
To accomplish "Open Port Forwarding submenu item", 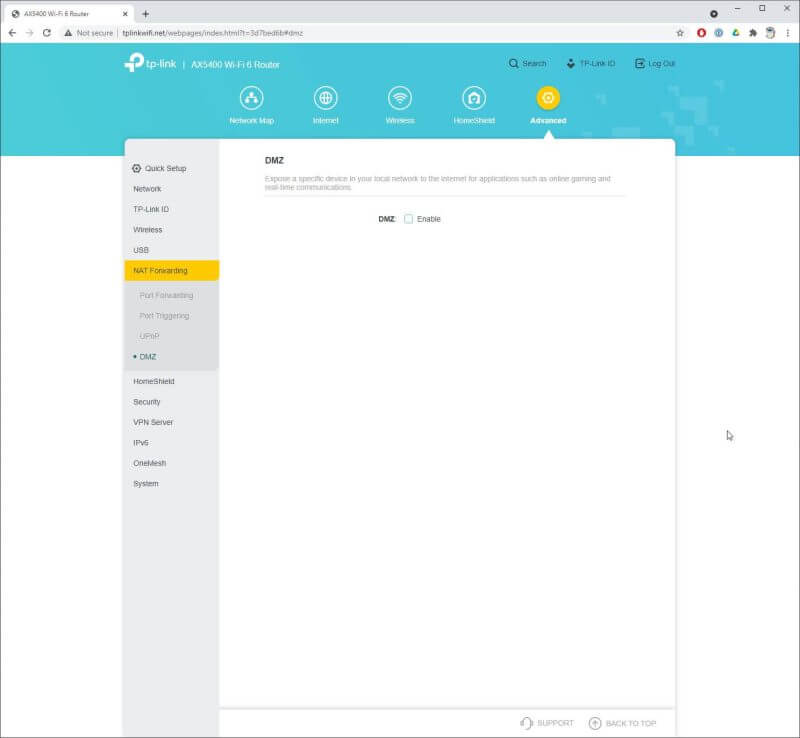I will pyautogui.click(x=166, y=296).
